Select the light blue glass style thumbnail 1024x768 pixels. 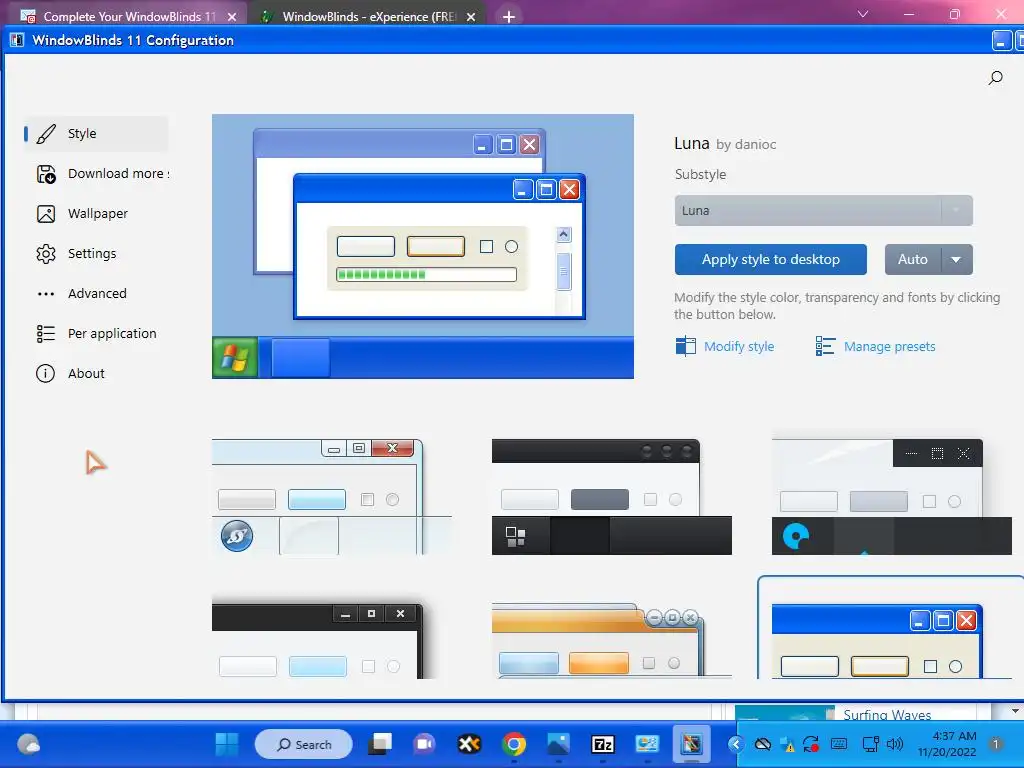tap(332, 497)
